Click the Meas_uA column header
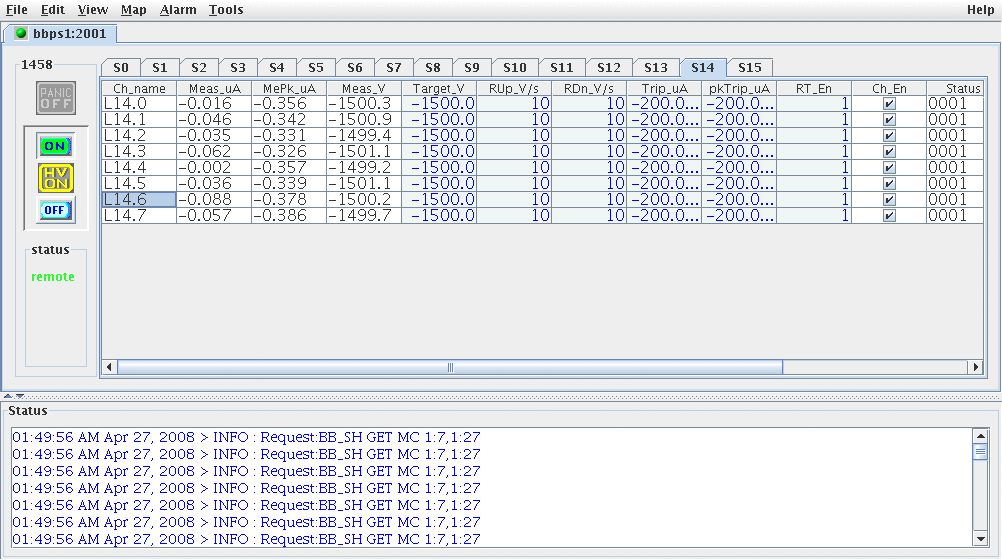Viewport: 1002px width, 560px height. click(x=214, y=88)
